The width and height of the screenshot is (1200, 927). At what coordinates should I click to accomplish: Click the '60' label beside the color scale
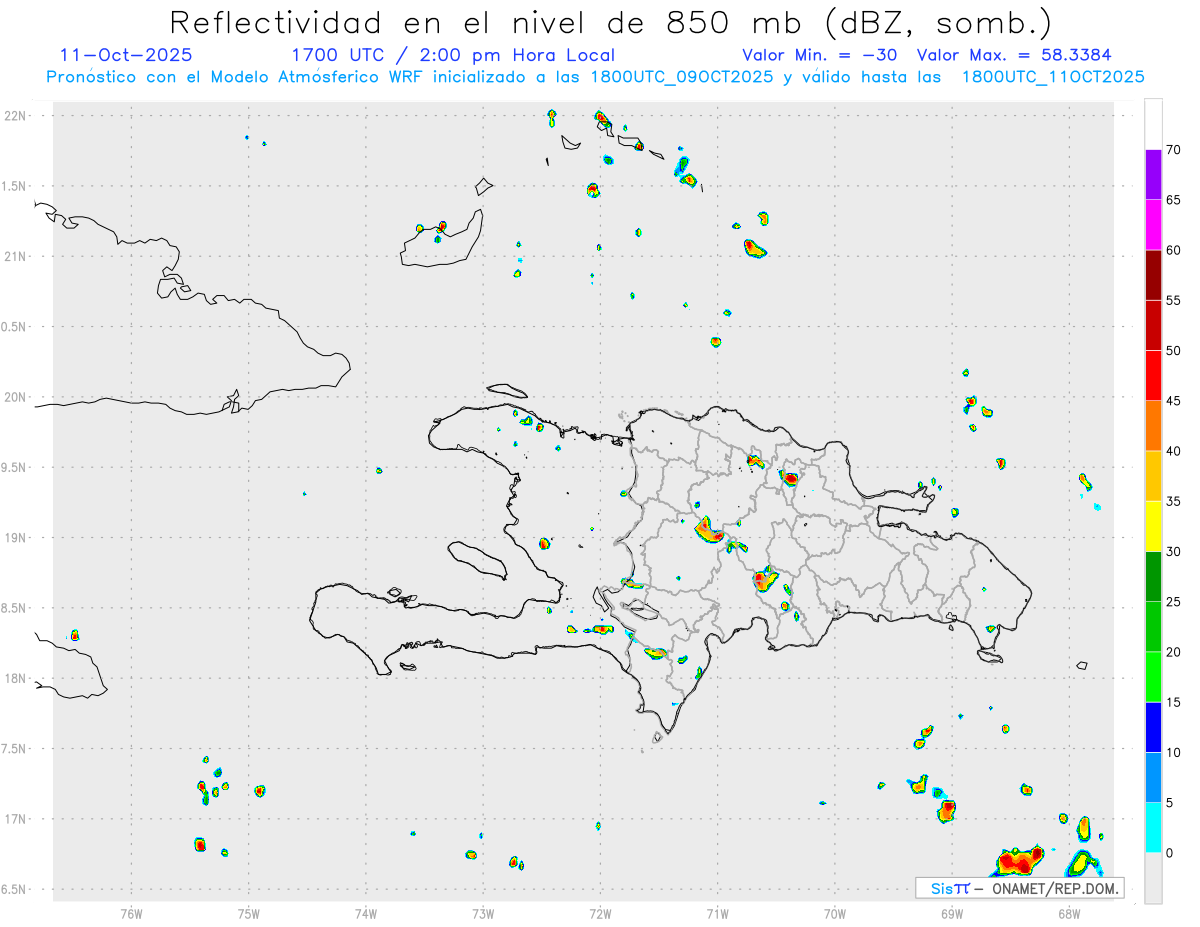(x=1174, y=250)
